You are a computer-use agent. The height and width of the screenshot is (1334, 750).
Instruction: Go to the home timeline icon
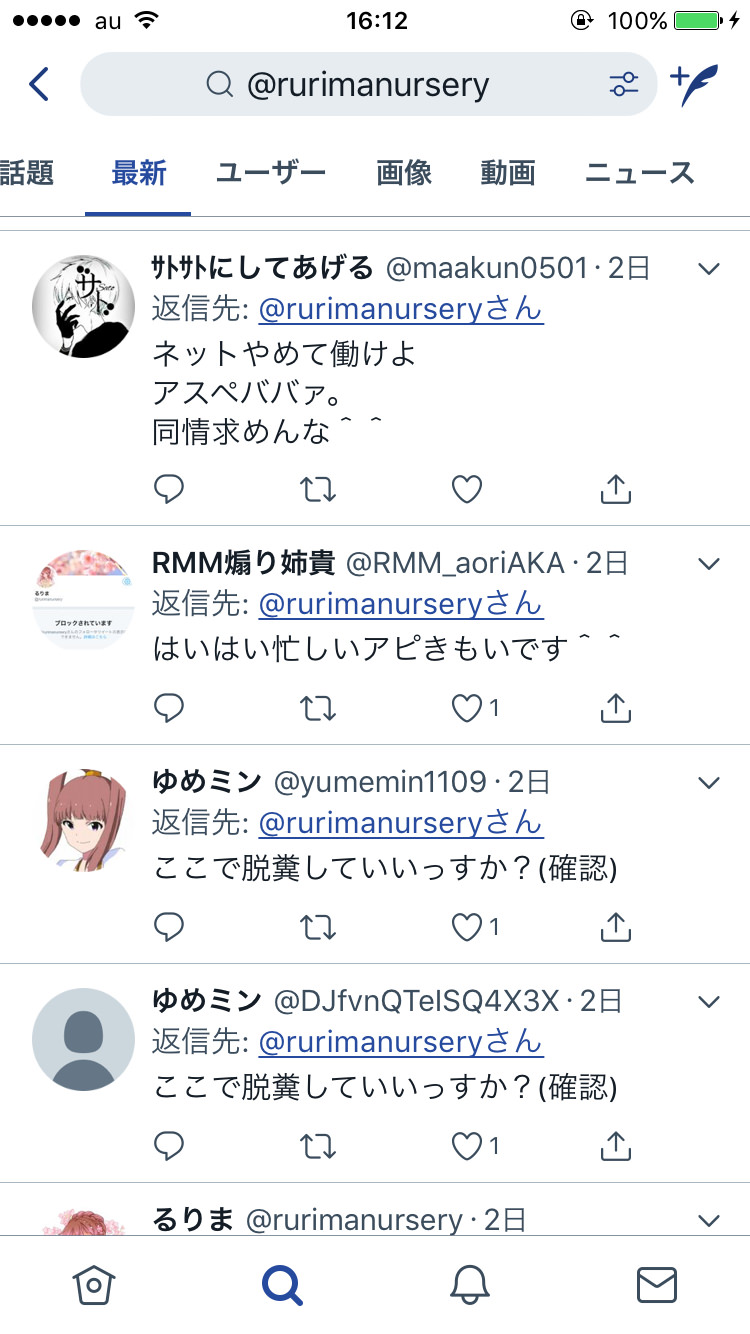(x=94, y=1284)
